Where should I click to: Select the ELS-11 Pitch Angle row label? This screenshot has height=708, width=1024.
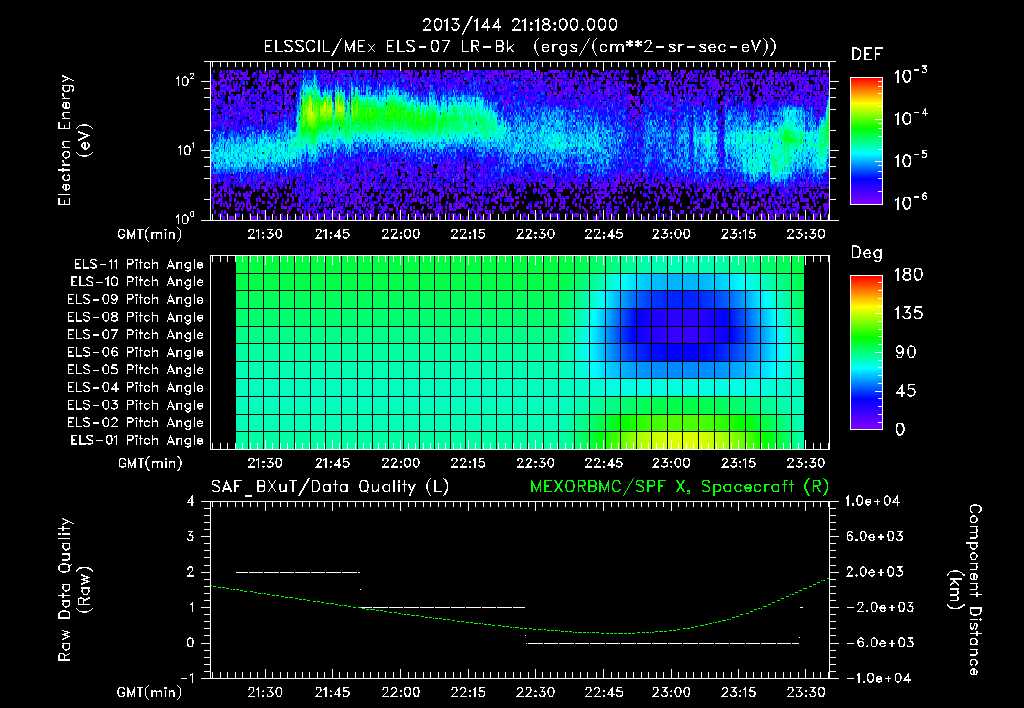138,265
